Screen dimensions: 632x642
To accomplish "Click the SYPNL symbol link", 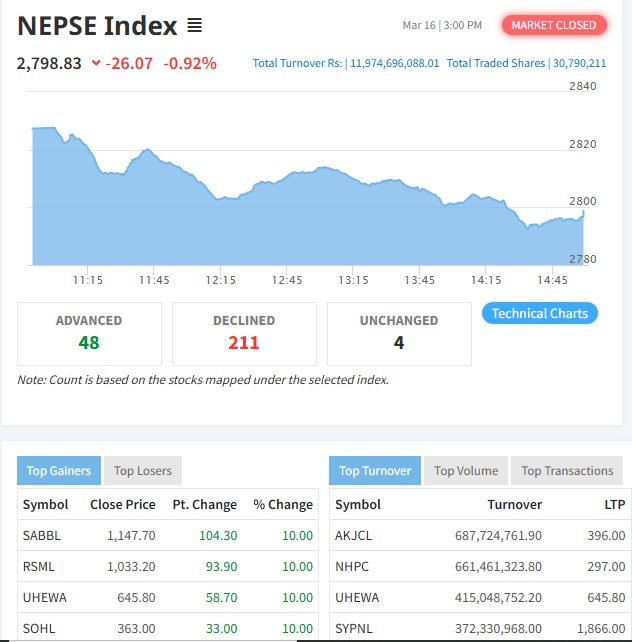I will (x=352, y=628).
